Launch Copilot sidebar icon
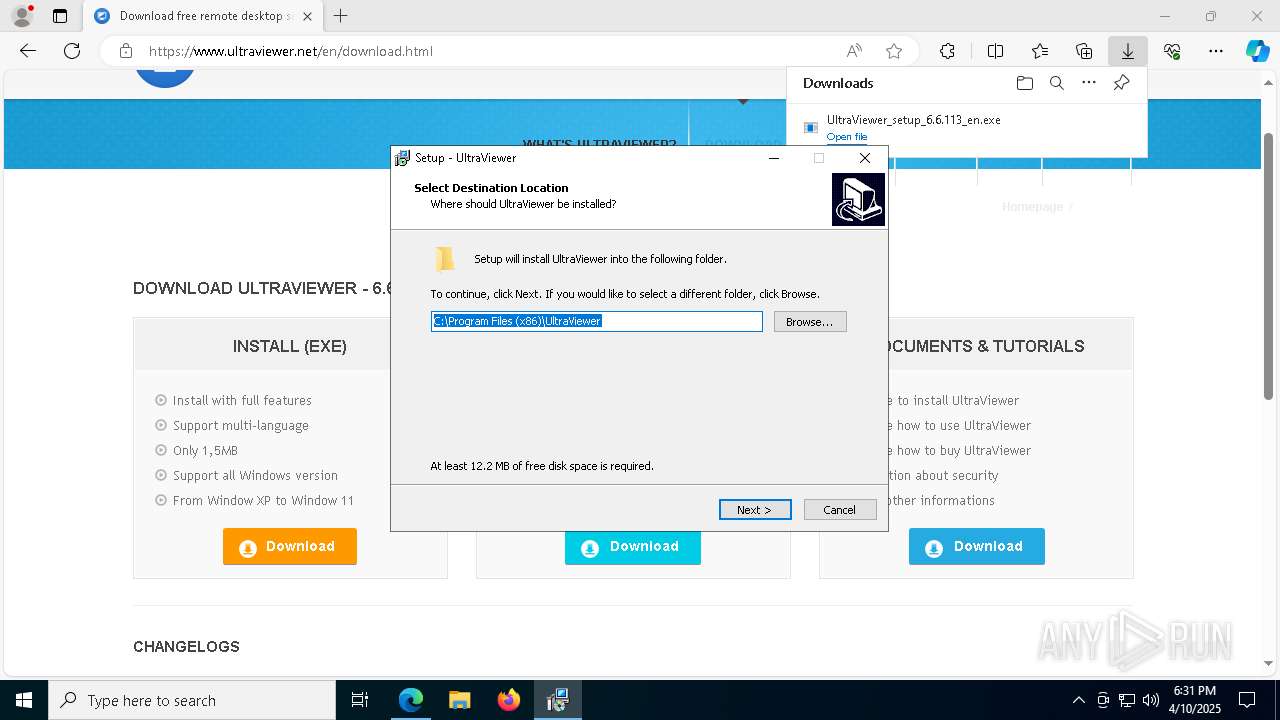 [x=1257, y=51]
